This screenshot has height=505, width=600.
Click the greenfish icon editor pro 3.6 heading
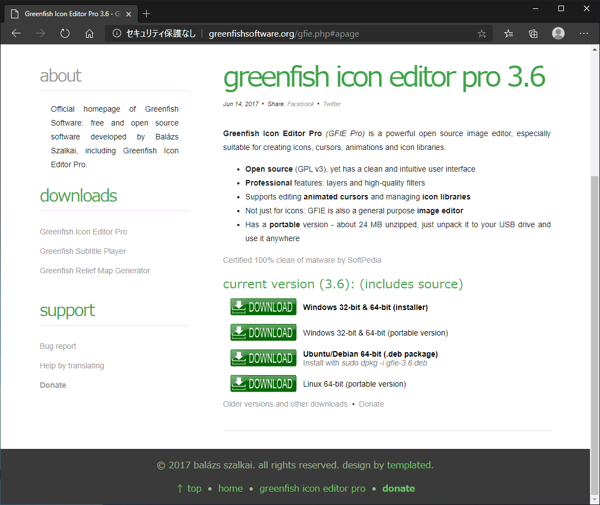(x=384, y=77)
